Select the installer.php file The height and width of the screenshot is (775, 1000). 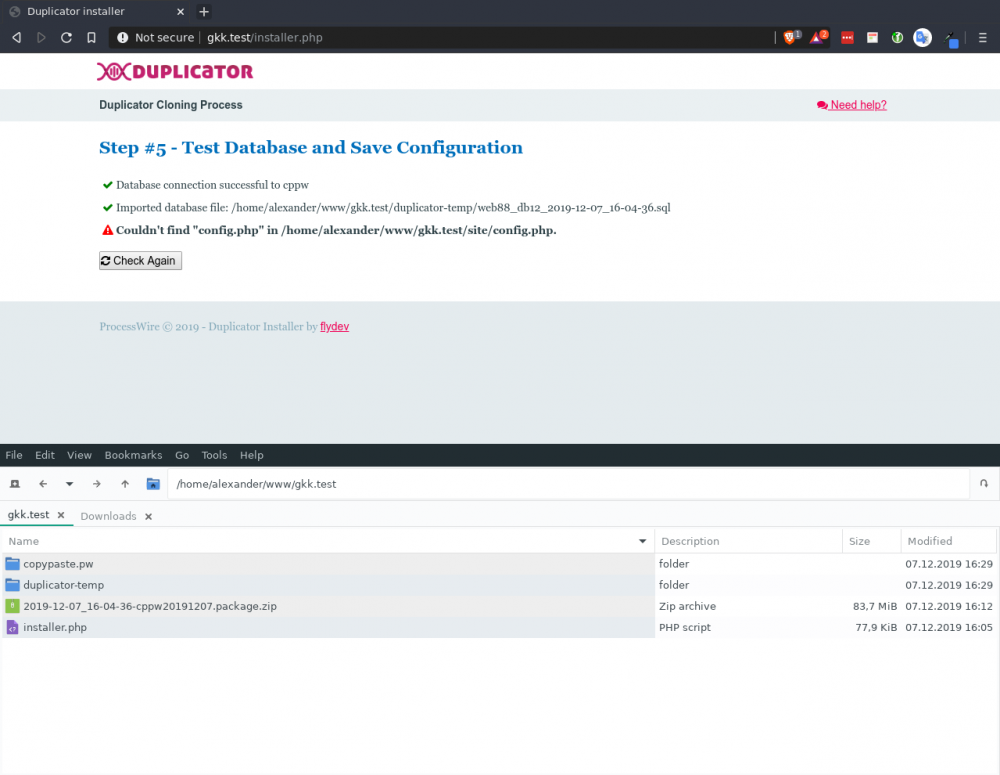click(55, 628)
